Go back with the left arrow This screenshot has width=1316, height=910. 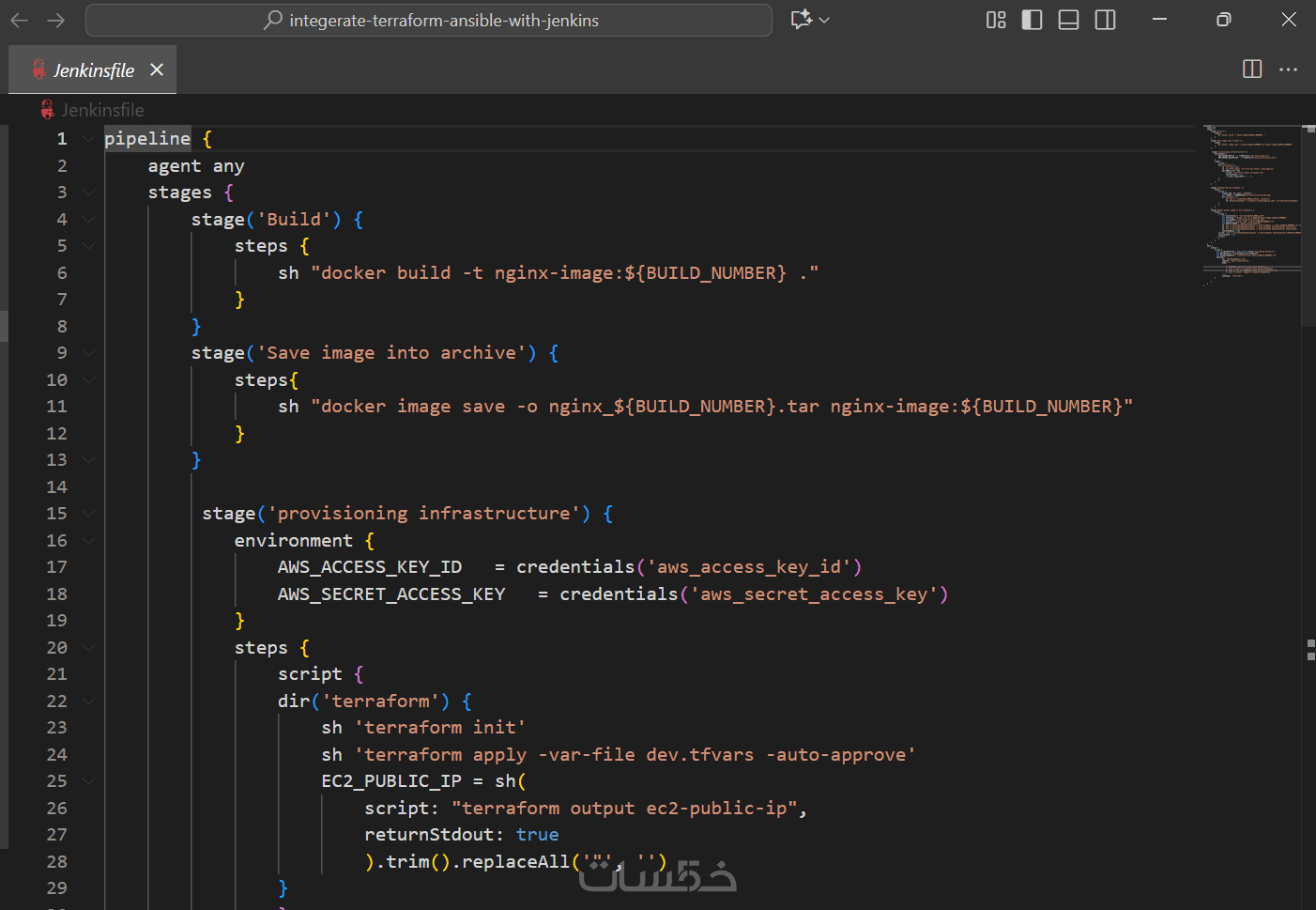20,20
